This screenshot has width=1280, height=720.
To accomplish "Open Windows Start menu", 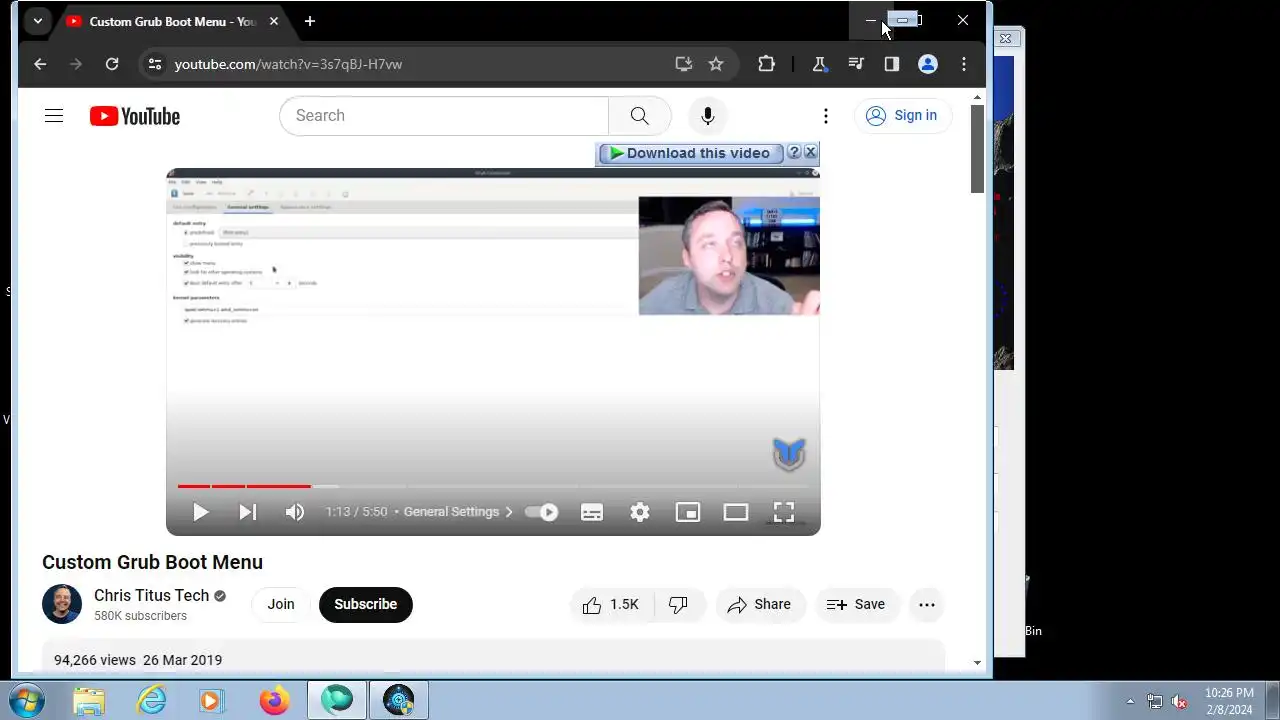I will click(25, 701).
